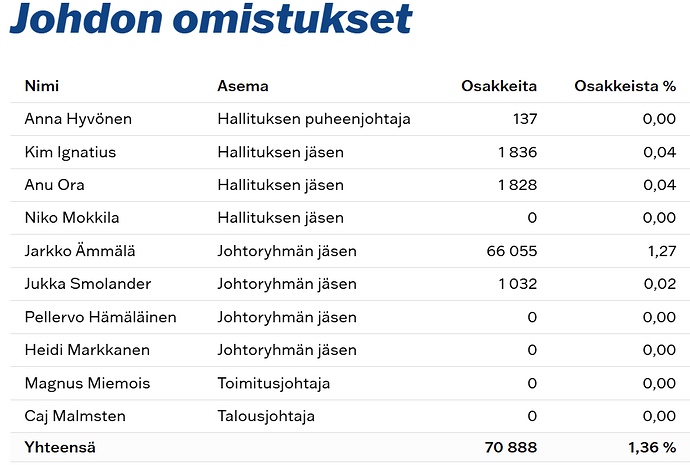Image resolution: width=690 pixels, height=465 pixels.
Task: Click the Osakkeista % column header
Action: coord(625,86)
